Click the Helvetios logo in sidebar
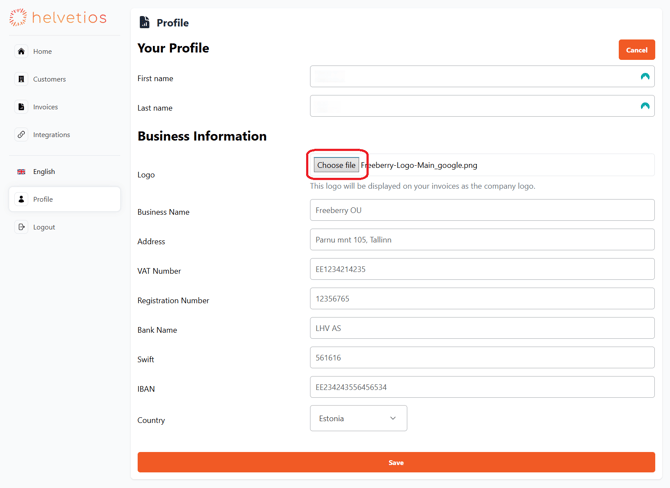Image resolution: width=670 pixels, height=488 pixels. (x=57, y=17)
